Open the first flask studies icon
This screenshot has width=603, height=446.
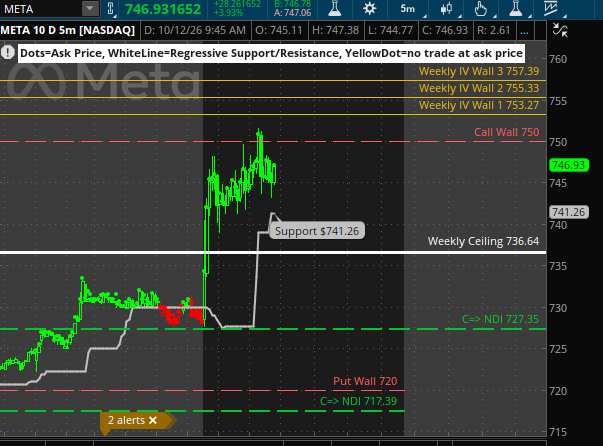335,8
